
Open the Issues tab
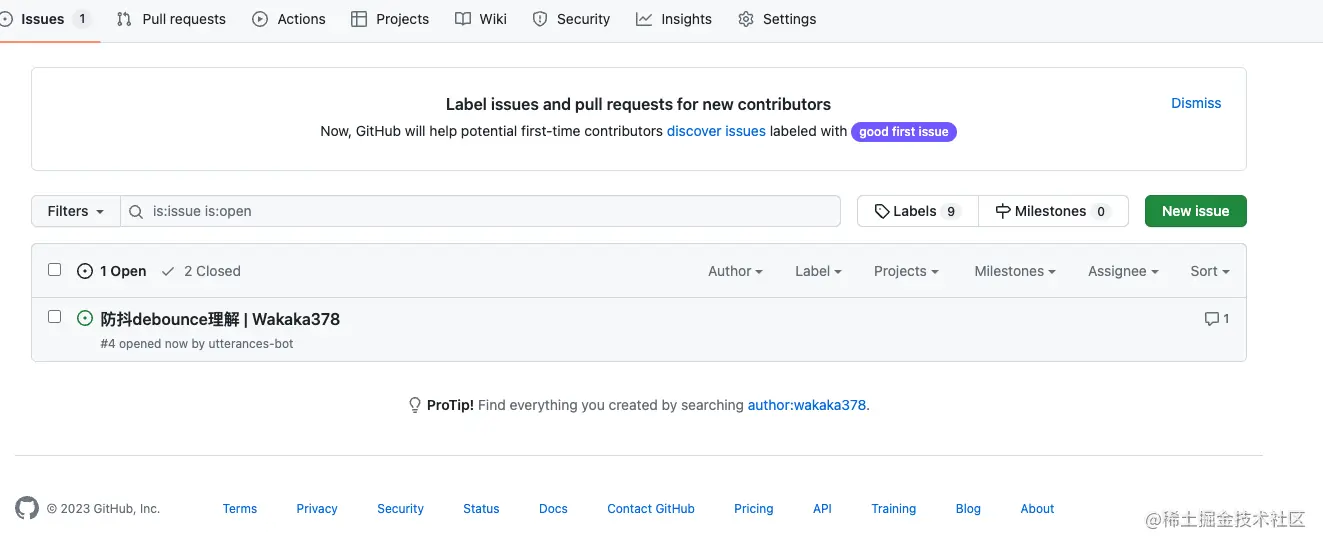click(45, 19)
